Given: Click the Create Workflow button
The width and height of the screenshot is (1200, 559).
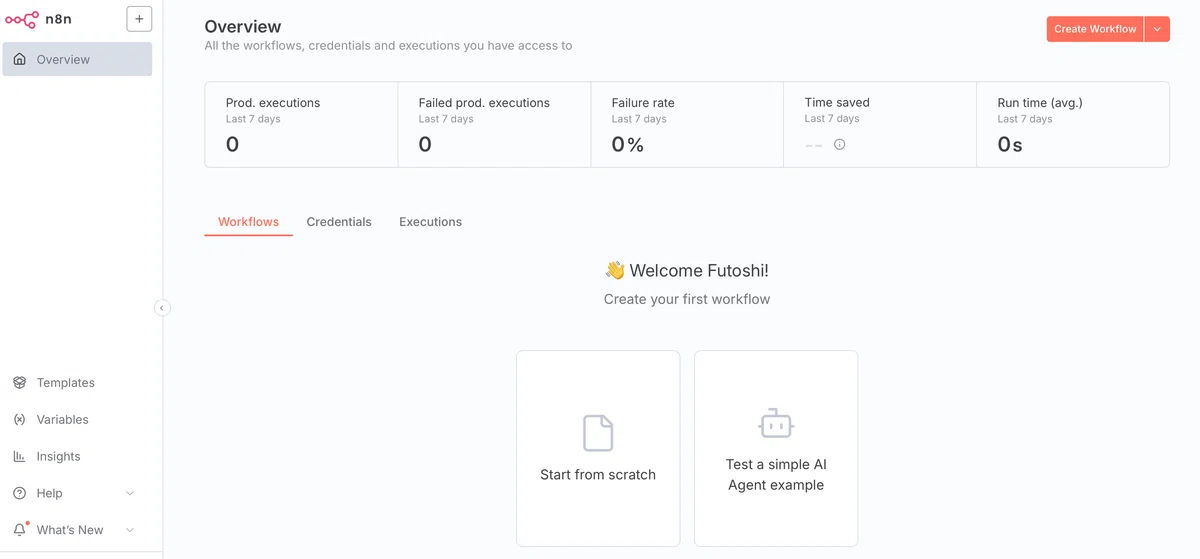Looking at the screenshot, I should [x=1095, y=29].
